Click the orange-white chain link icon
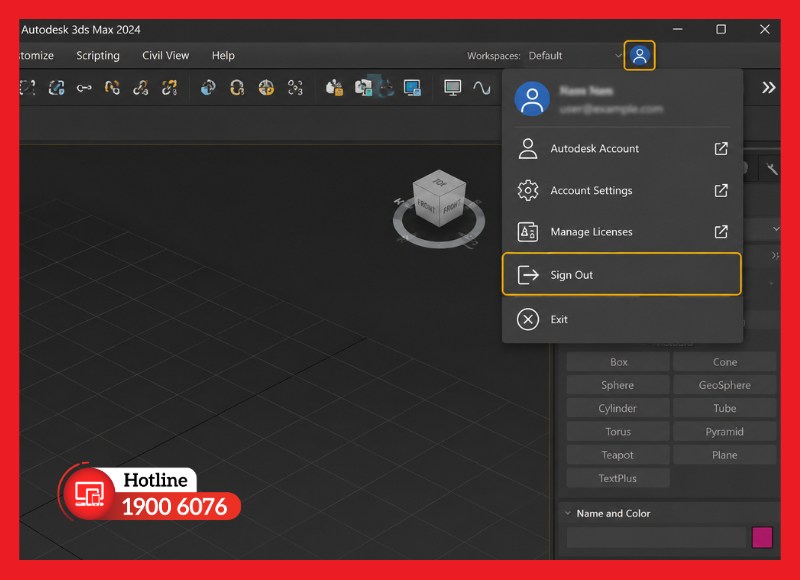 click(x=112, y=88)
